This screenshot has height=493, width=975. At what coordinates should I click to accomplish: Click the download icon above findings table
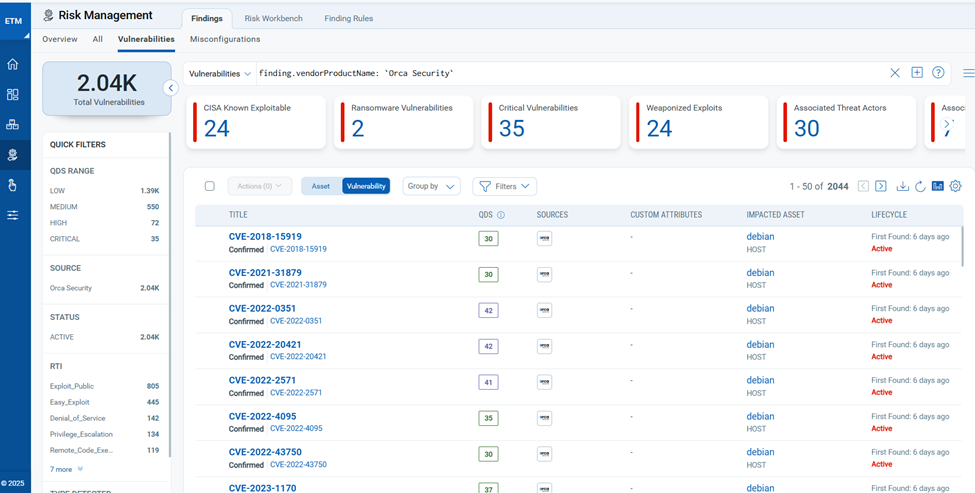coord(902,186)
